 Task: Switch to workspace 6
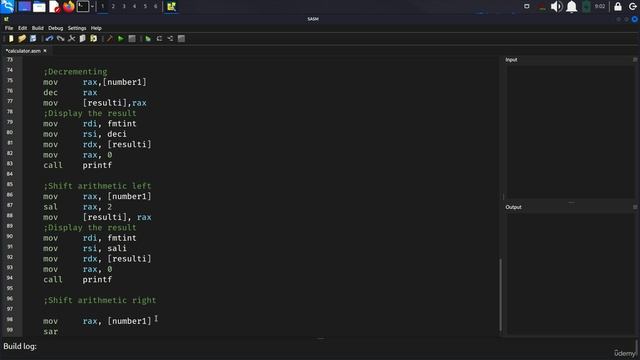(156, 7)
